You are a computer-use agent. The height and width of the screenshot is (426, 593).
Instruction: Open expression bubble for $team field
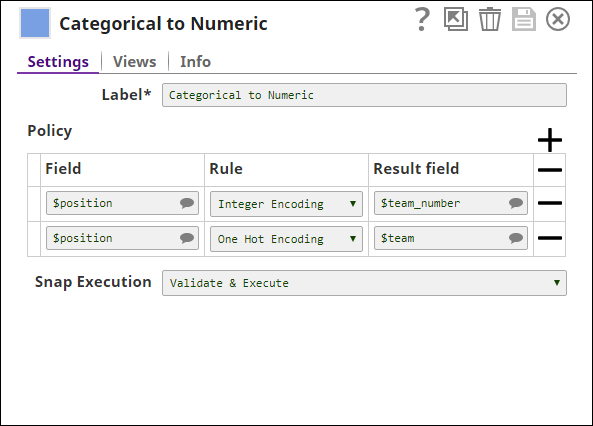tap(516, 238)
